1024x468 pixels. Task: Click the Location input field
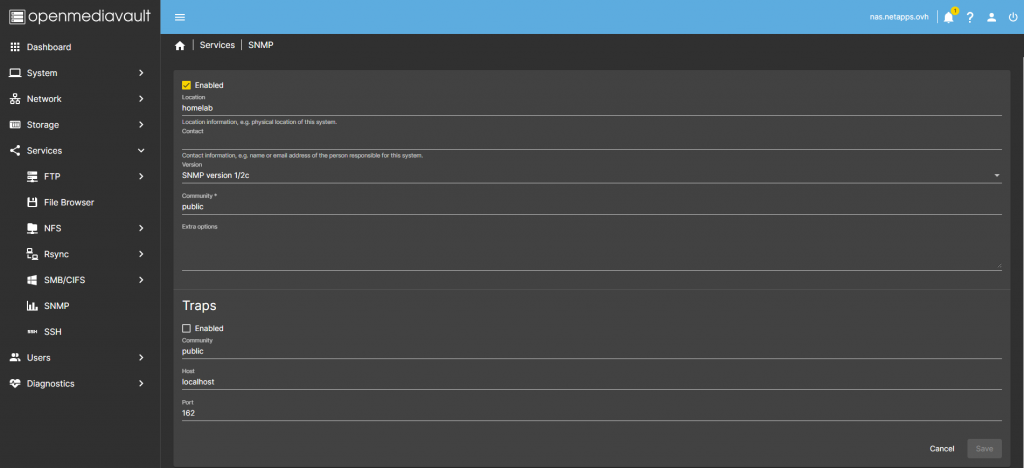coord(590,108)
